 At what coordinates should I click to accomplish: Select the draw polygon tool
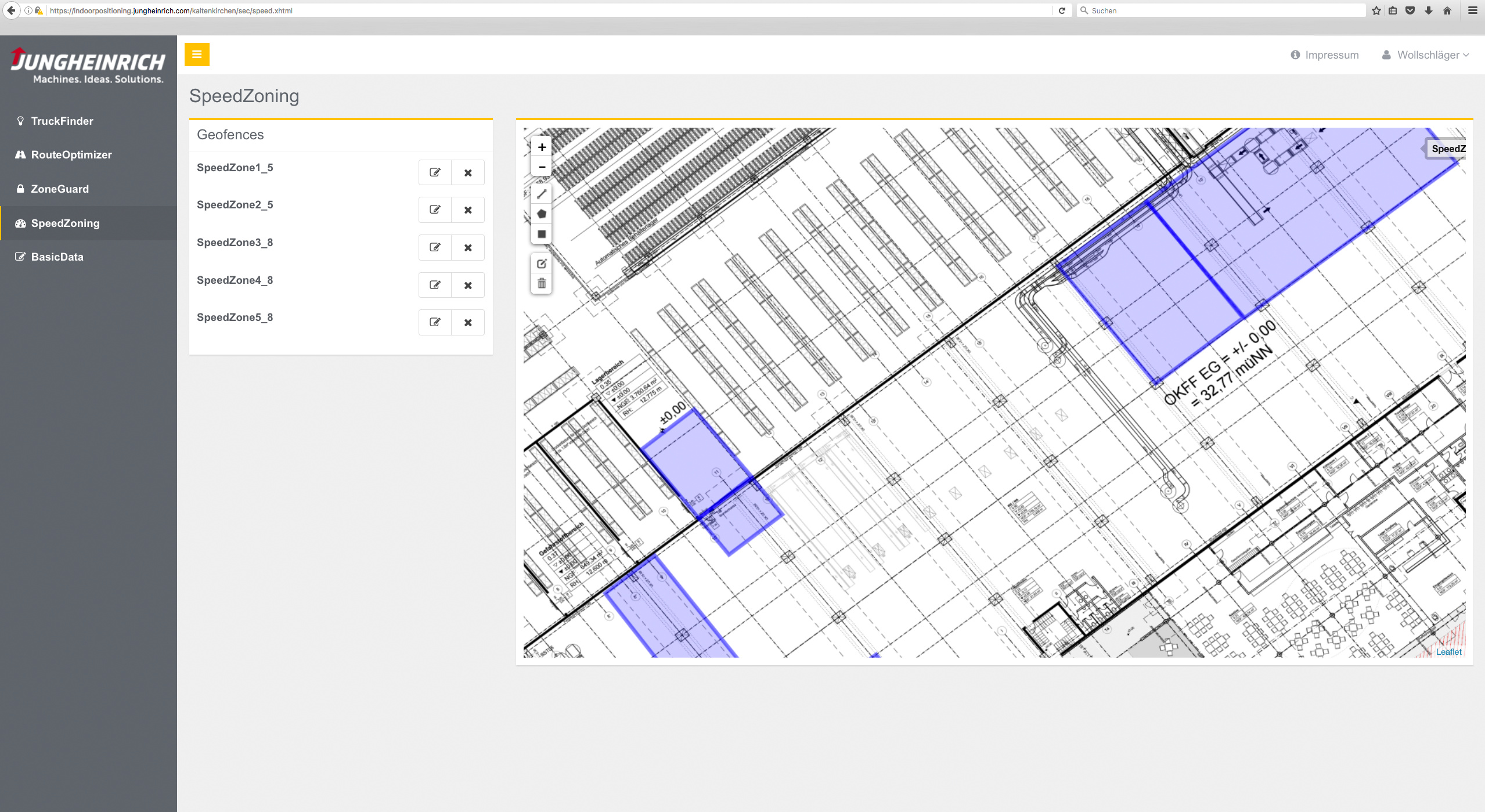(x=541, y=214)
